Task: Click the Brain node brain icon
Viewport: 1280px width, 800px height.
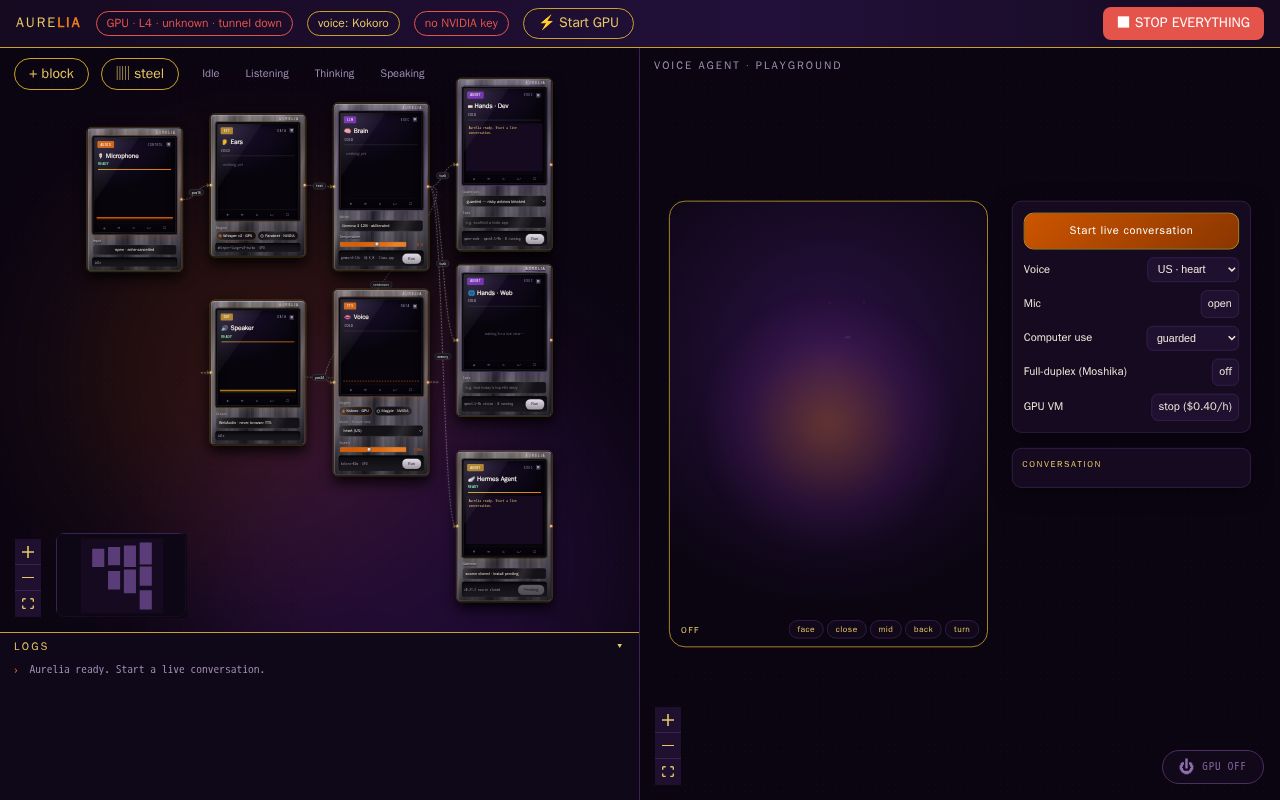Action: [x=347, y=131]
